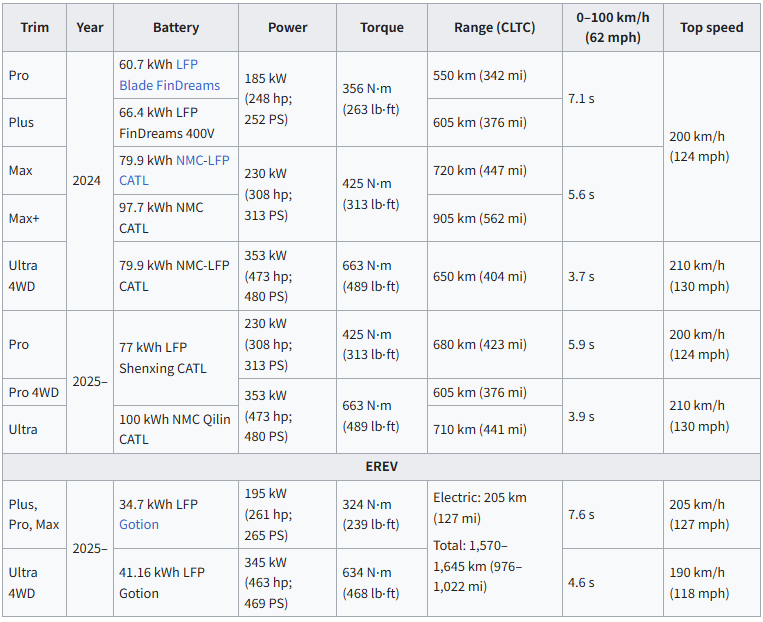Viewport: 763px width, 622px height.
Task: Click the 2024 year cell
Action: 90,181
